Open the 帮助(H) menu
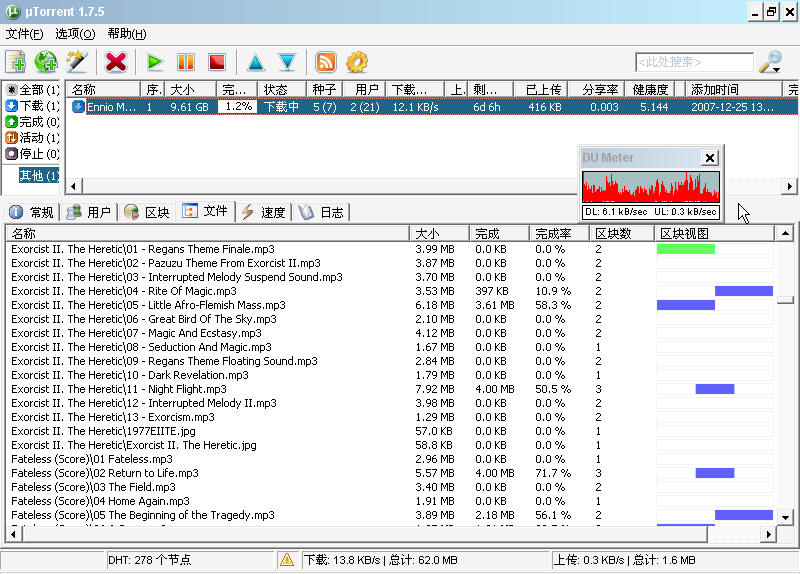This screenshot has height=574, width=800. click(127, 34)
